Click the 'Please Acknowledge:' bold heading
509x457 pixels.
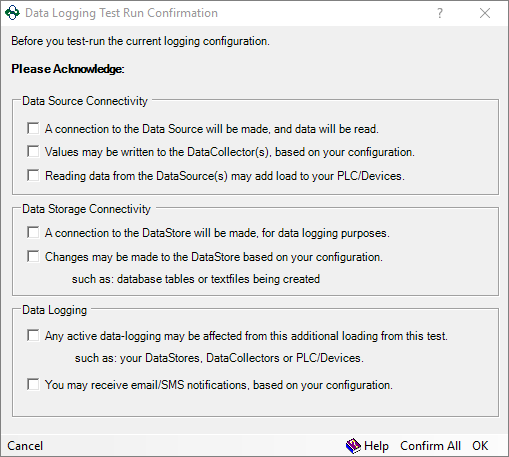pos(68,69)
